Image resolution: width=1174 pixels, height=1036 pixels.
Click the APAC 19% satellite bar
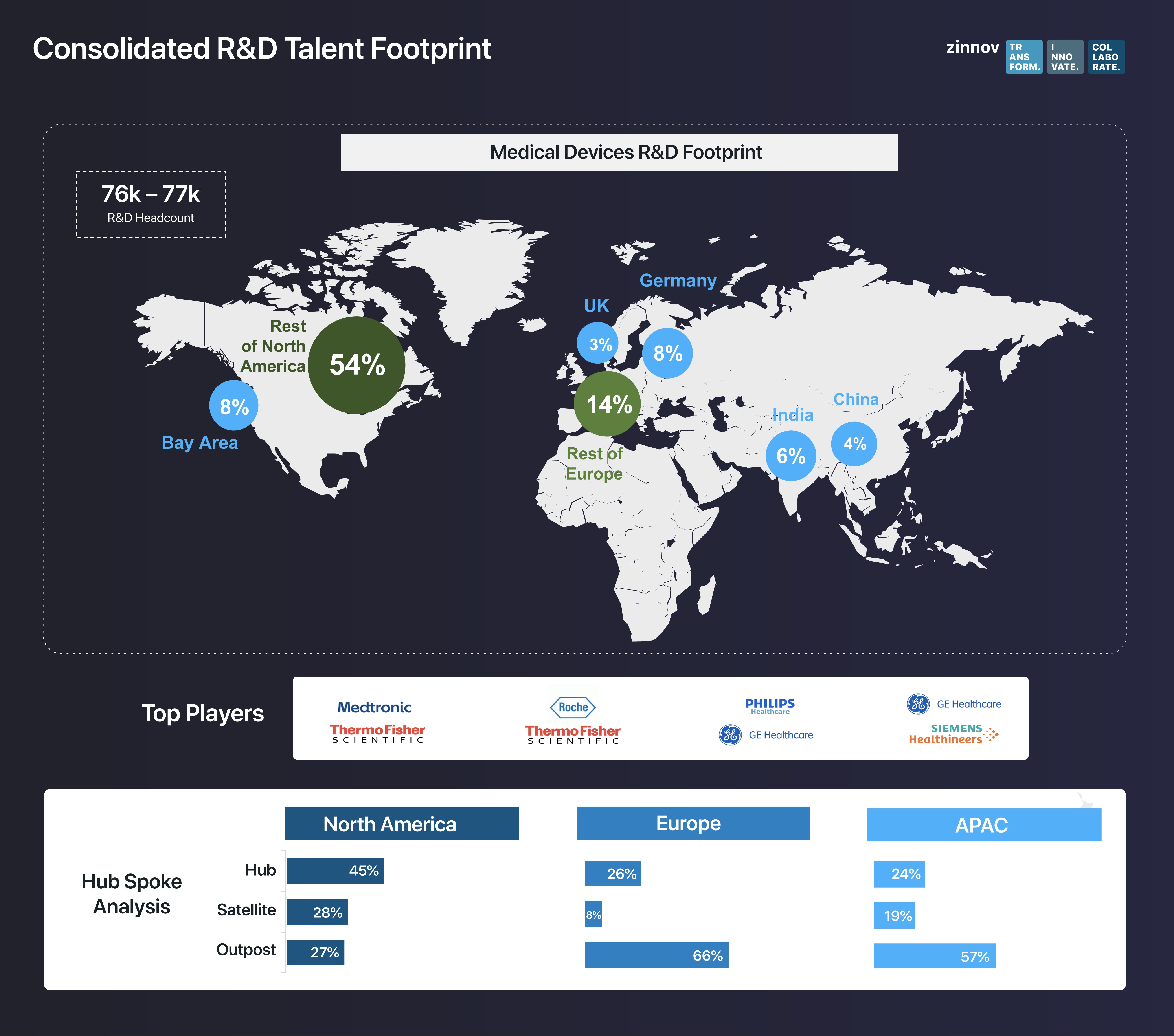click(x=894, y=915)
